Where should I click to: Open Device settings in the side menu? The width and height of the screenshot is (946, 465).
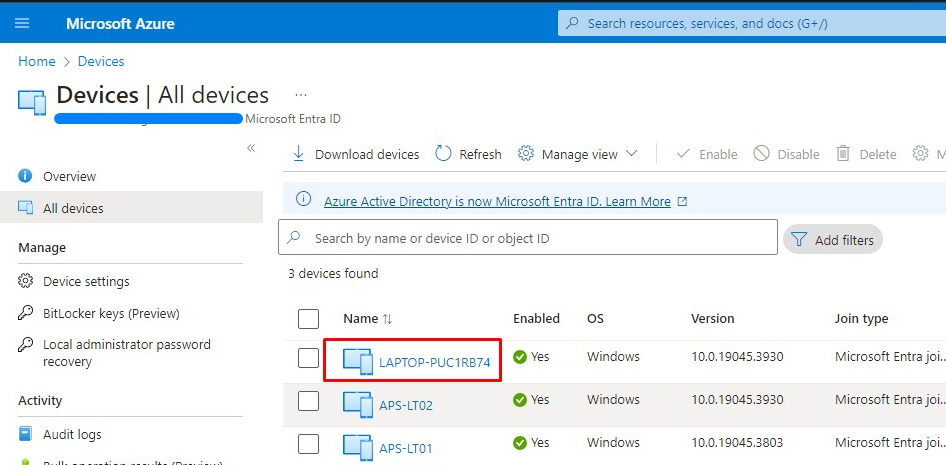point(86,281)
